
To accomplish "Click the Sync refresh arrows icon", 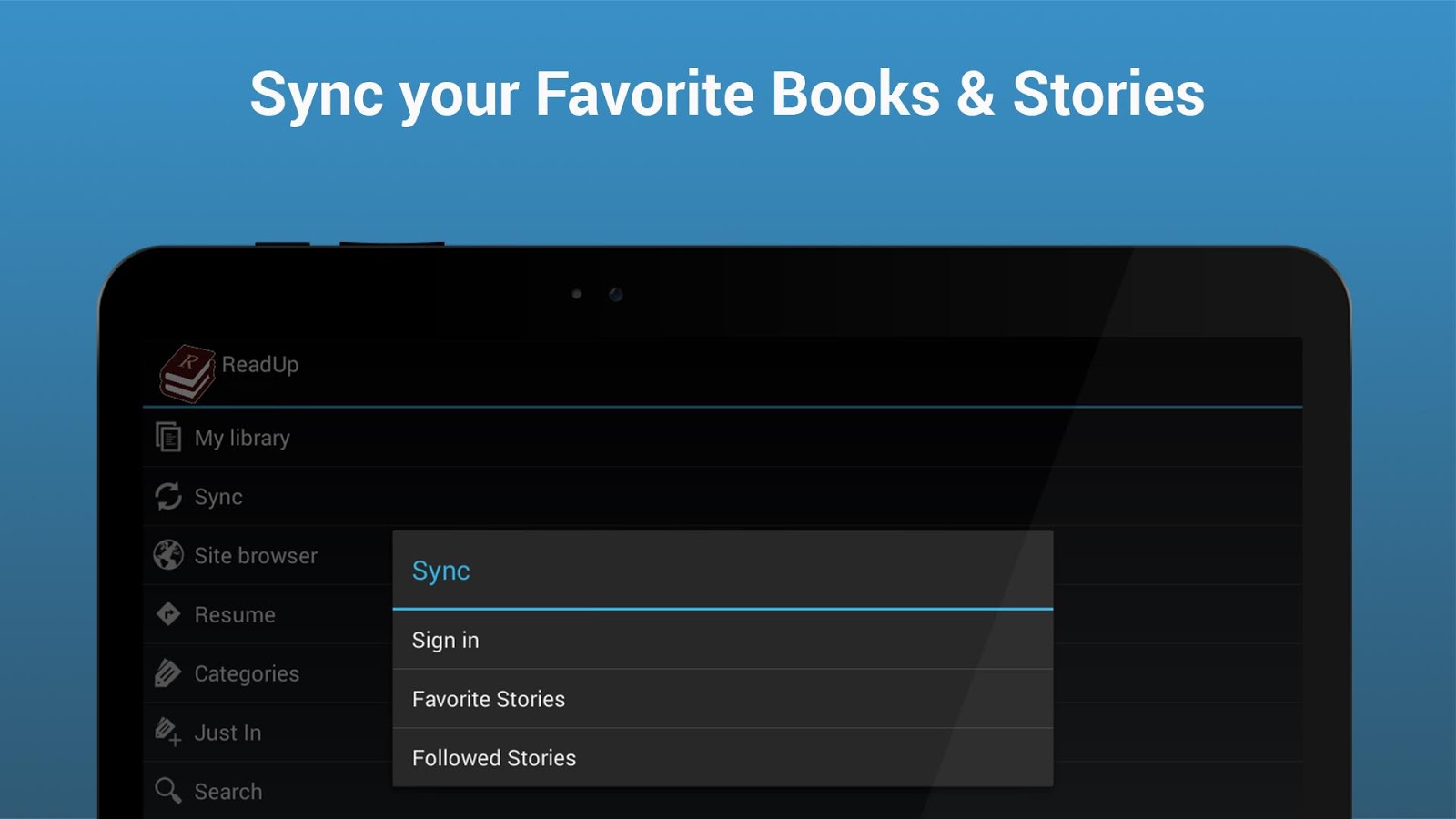I will click(167, 497).
